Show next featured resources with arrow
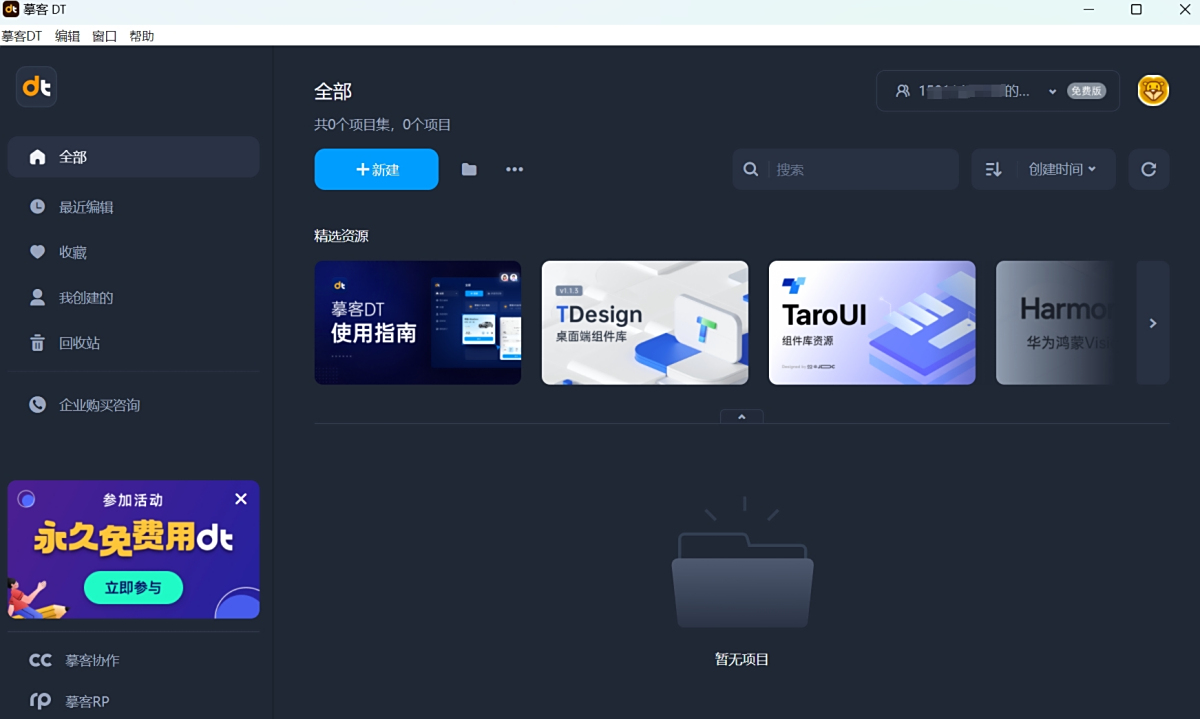 coord(1153,323)
